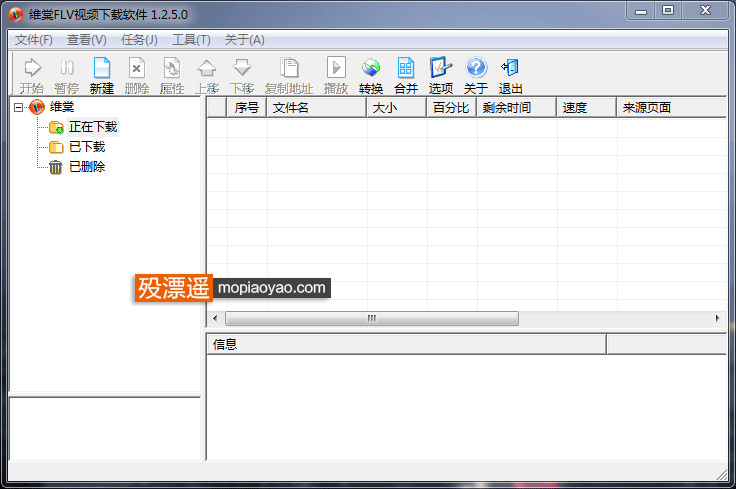
Task: Select the 已删除 (Deleted) trash item
Action: (87, 167)
